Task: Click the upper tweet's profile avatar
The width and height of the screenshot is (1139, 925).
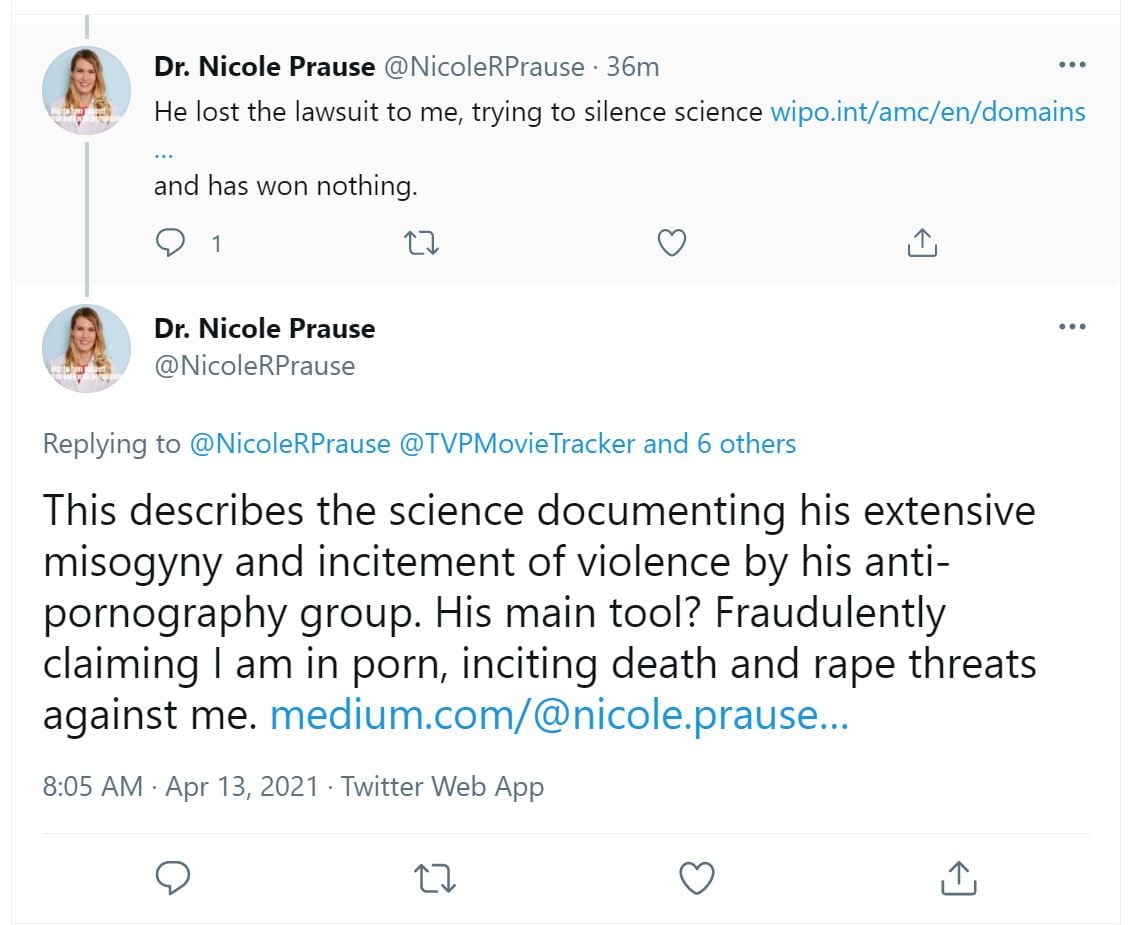Action: (86, 90)
